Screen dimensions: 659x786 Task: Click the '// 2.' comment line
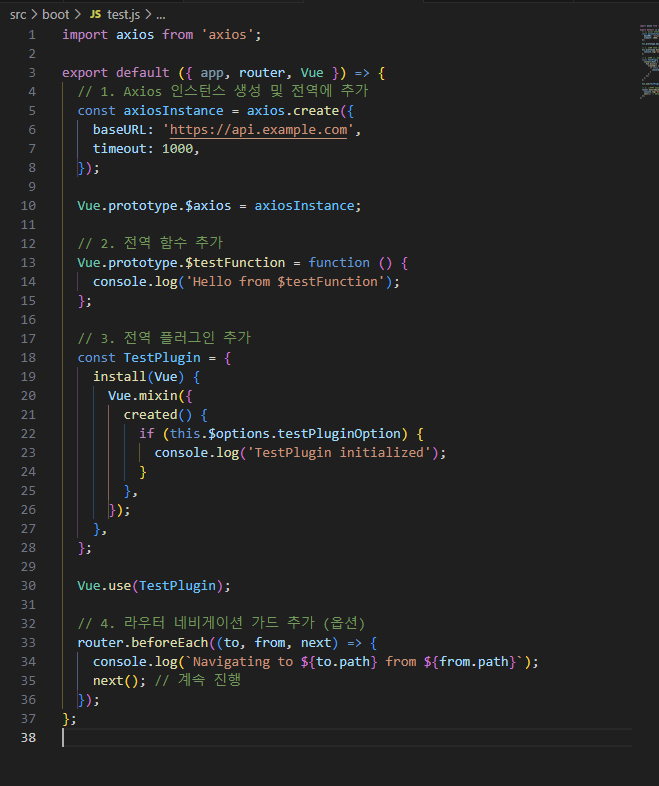pyautogui.click(x=150, y=243)
